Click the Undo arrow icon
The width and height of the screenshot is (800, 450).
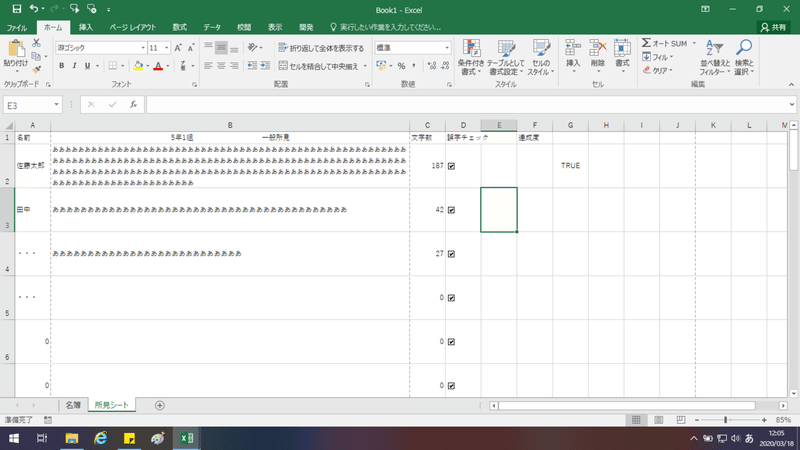34,9
